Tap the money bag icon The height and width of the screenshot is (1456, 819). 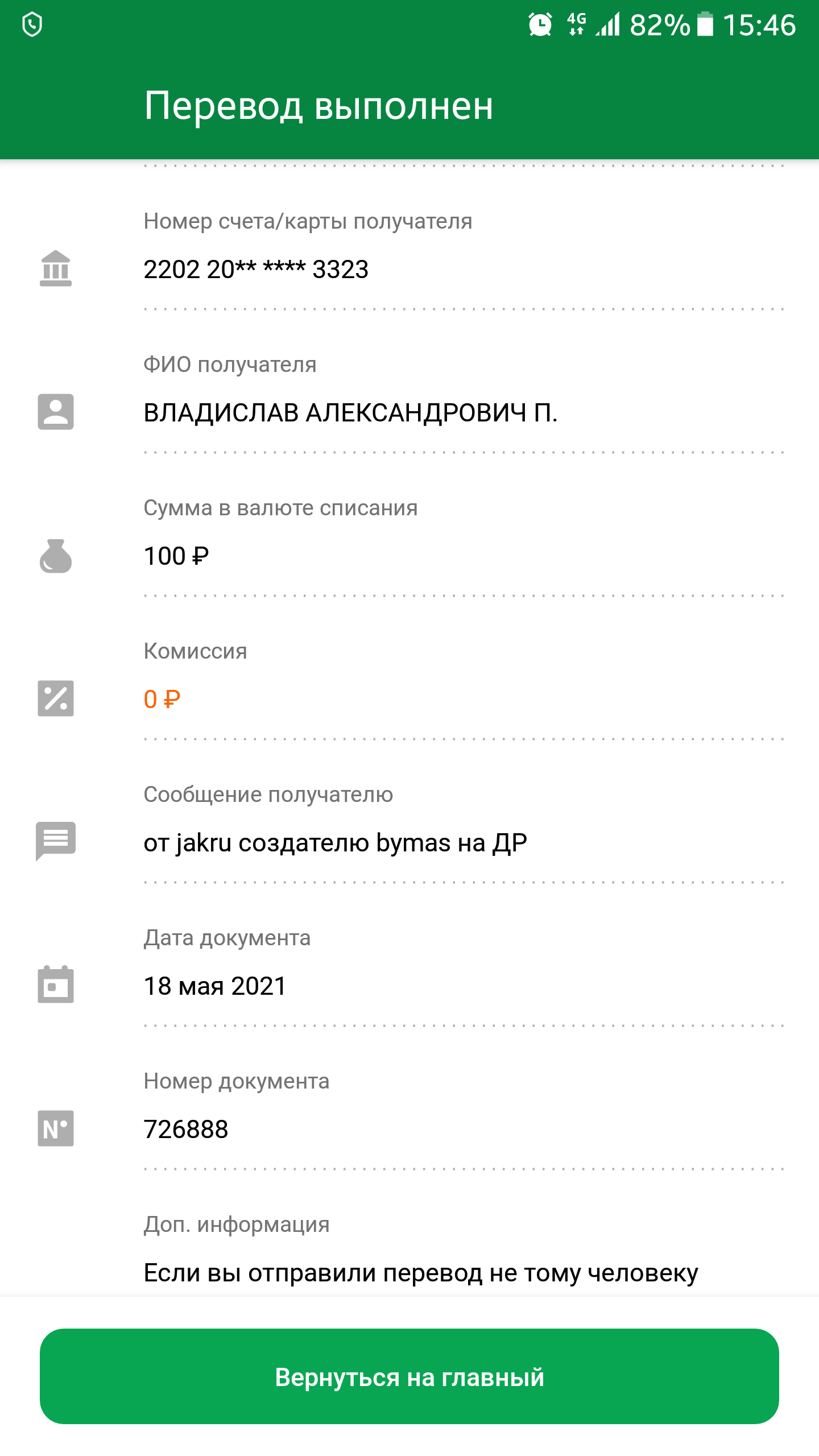coord(56,556)
